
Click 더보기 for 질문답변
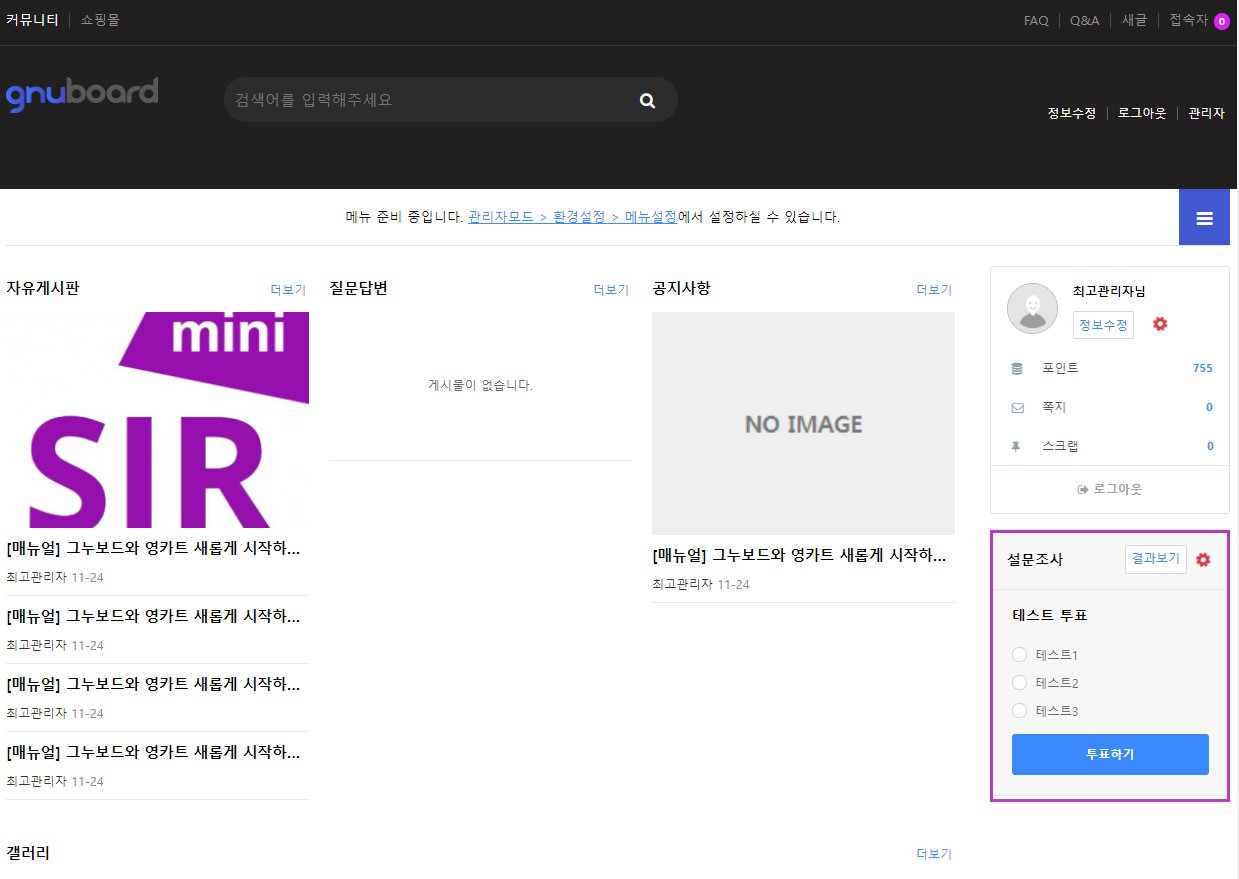click(611, 290)
